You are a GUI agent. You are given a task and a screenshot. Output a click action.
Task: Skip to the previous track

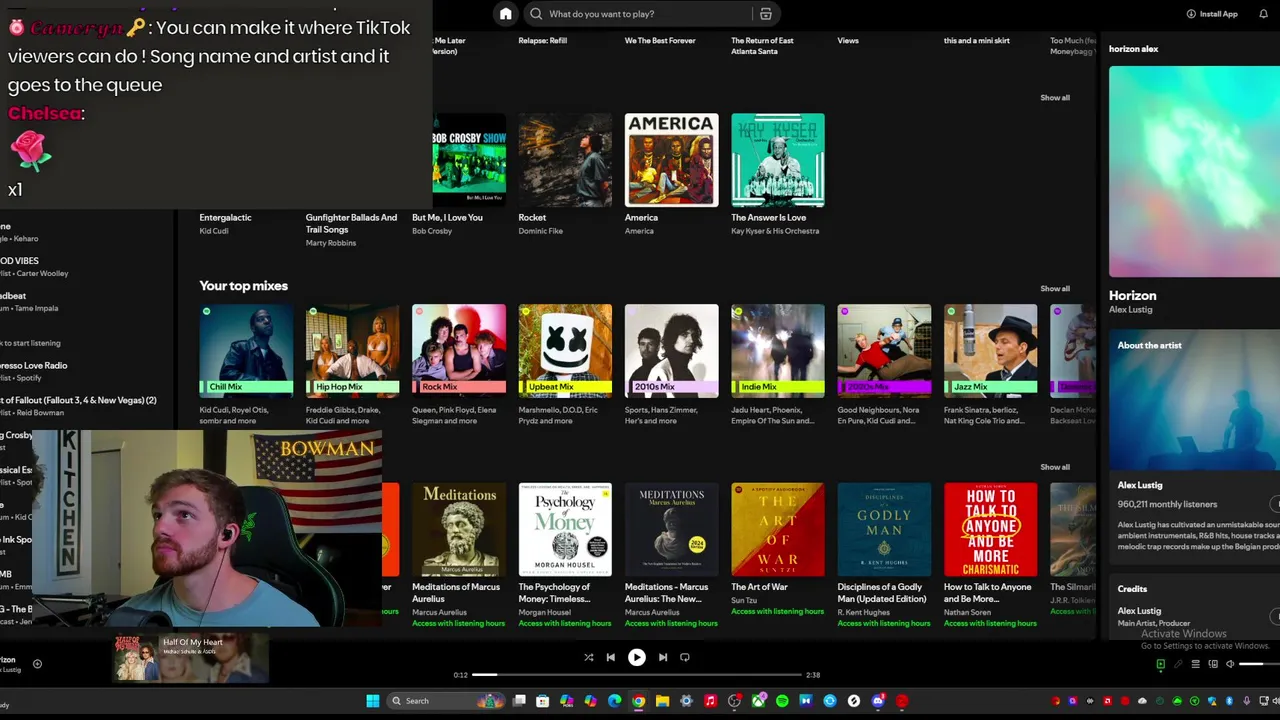click(611, 657)
